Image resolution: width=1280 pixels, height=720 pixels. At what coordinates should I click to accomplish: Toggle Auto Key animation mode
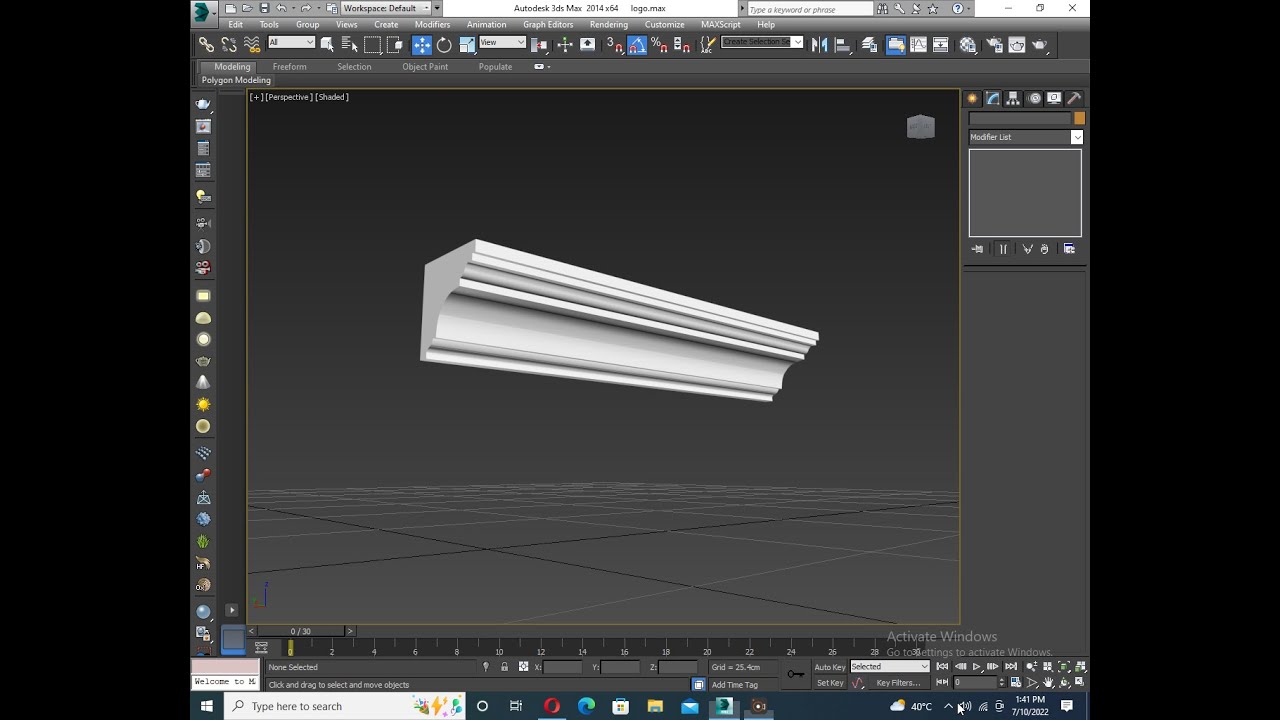coord(830,667)
